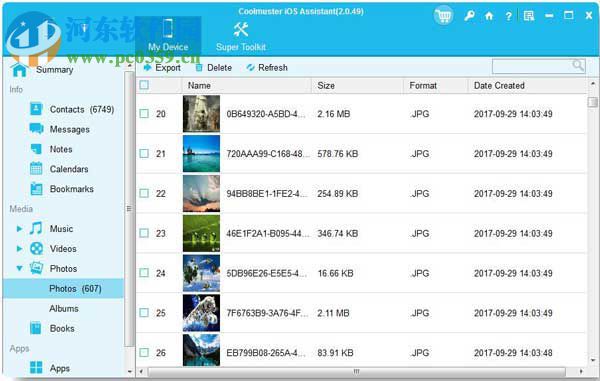
Task: Click the Bookmarks icon in sidebar
Action: click(36, 189)
